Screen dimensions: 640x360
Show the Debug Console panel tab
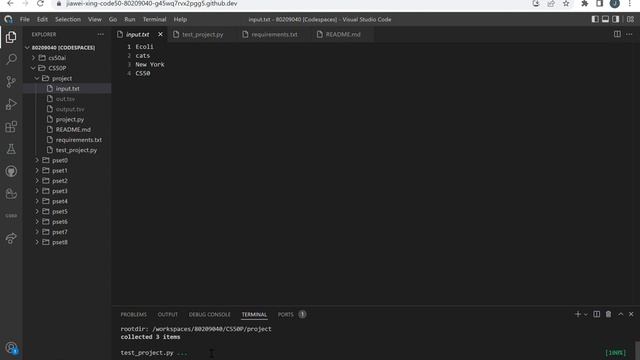tap(209, 314)
